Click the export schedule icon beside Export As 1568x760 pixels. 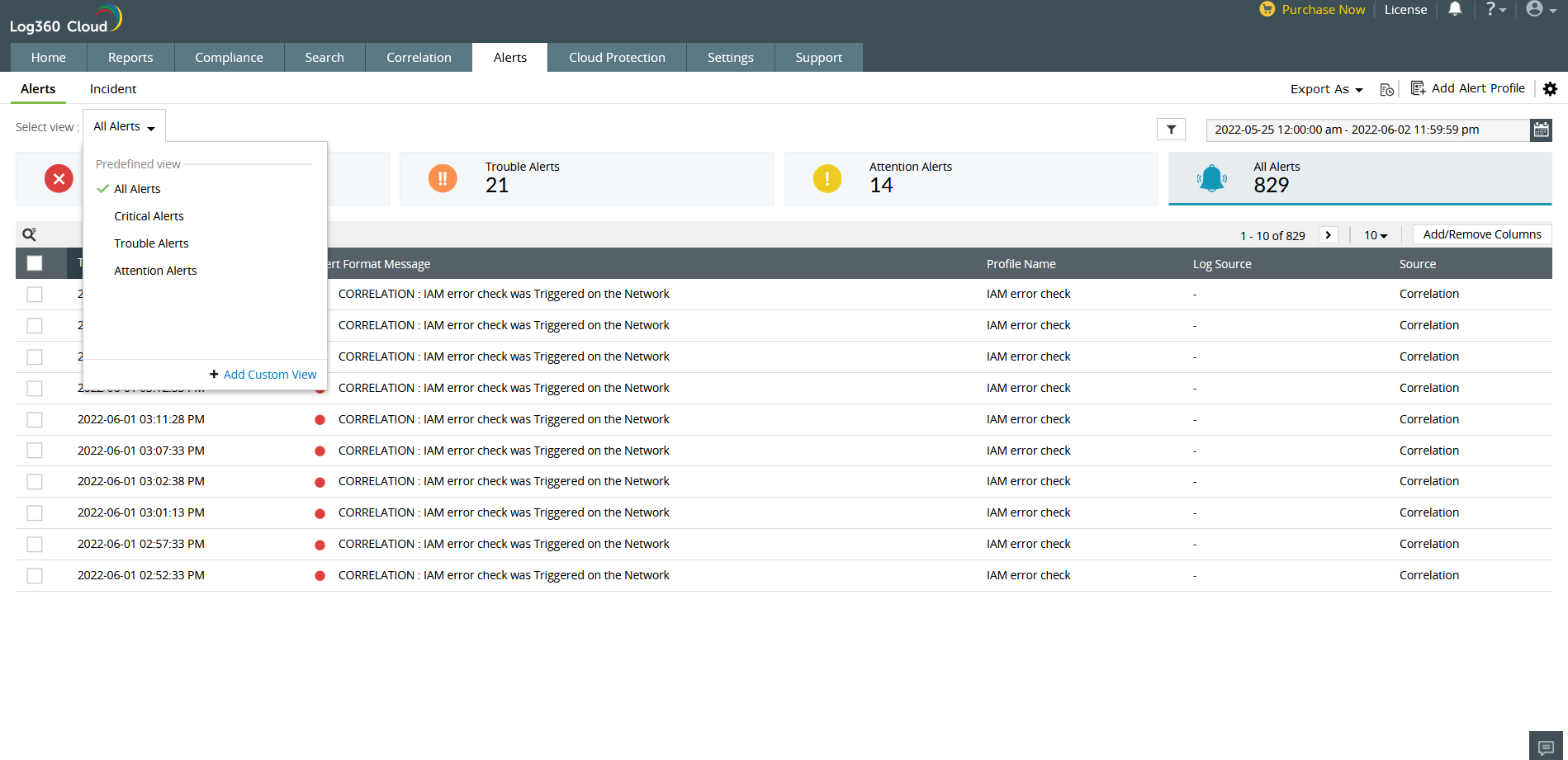tap(1387, 89)
